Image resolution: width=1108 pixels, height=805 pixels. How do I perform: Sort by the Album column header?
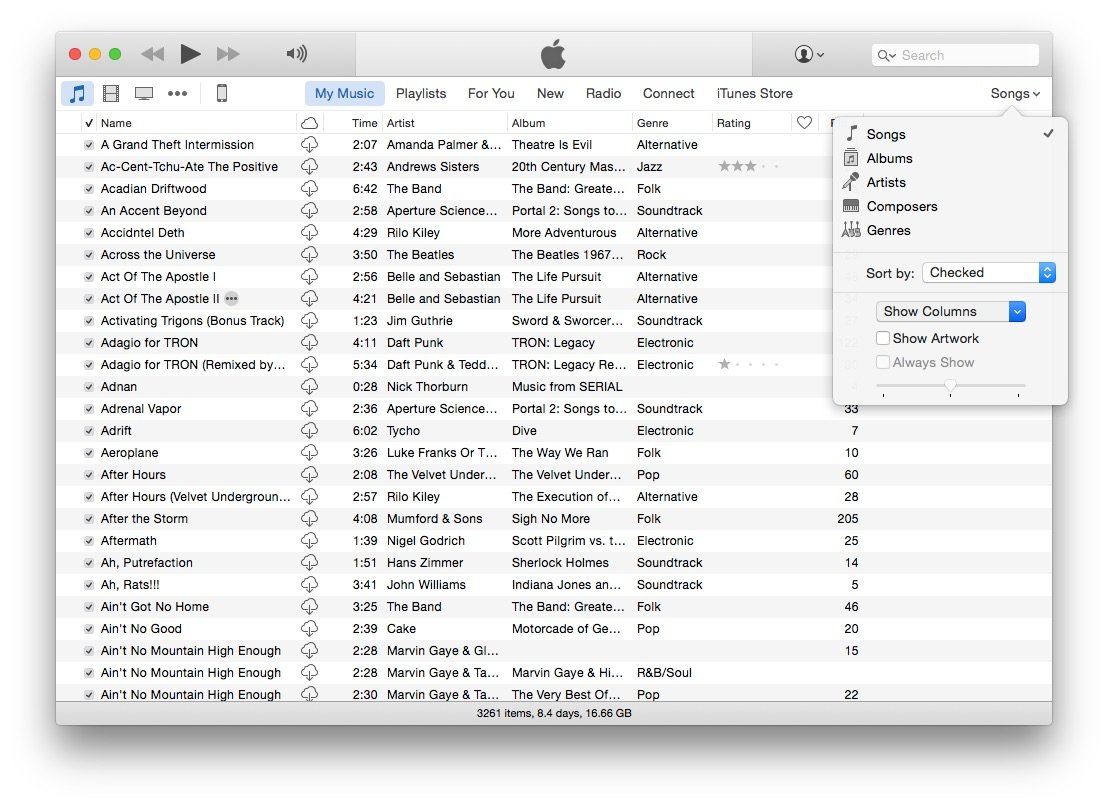tap(570, 123)
